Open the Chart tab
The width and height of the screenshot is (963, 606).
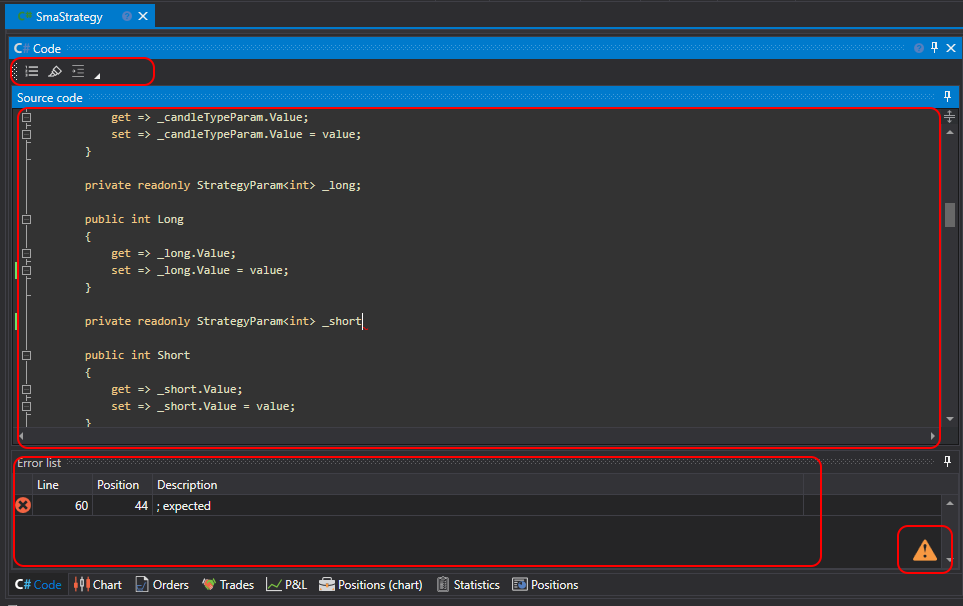pos(98,585)
